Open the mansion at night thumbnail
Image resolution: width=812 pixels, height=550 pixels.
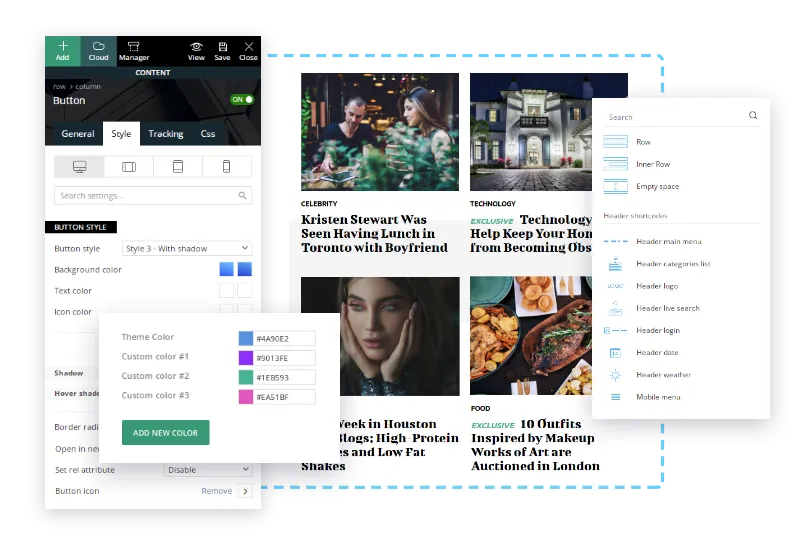[531, 132]
